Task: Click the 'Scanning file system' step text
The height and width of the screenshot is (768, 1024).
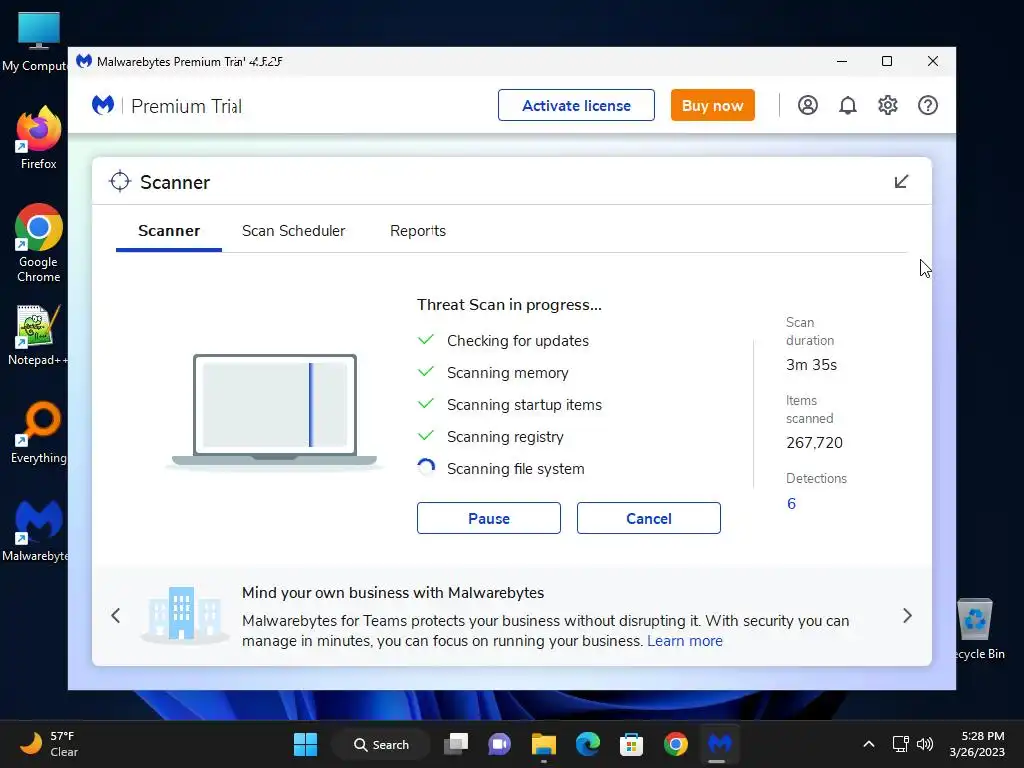Action: pyautogui.click(x=516, y=469)
